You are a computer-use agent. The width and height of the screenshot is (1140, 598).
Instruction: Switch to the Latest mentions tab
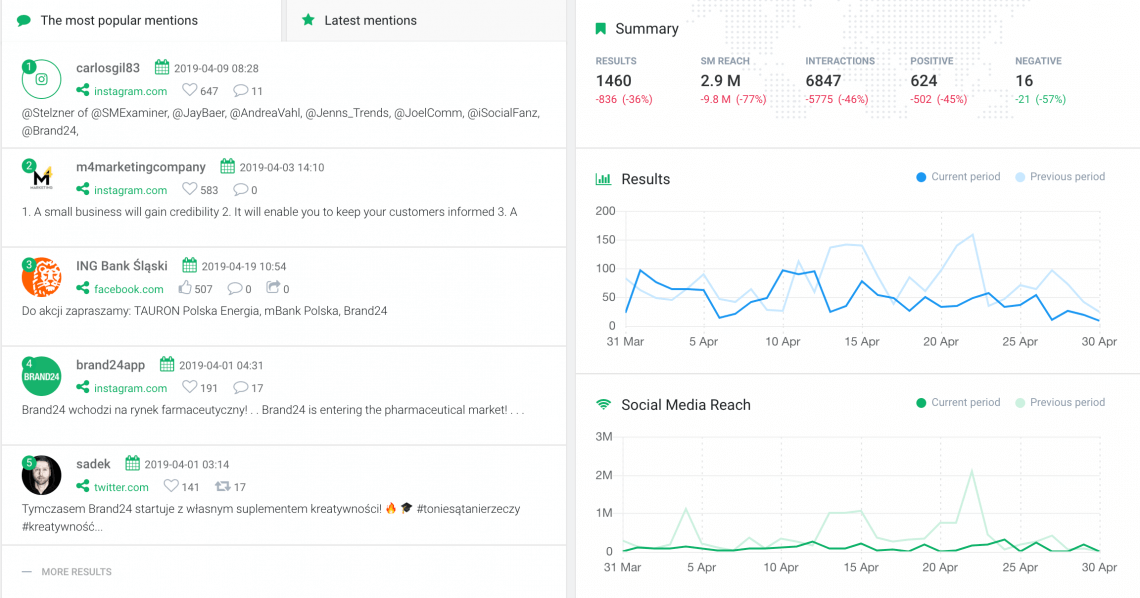[426, 20]
